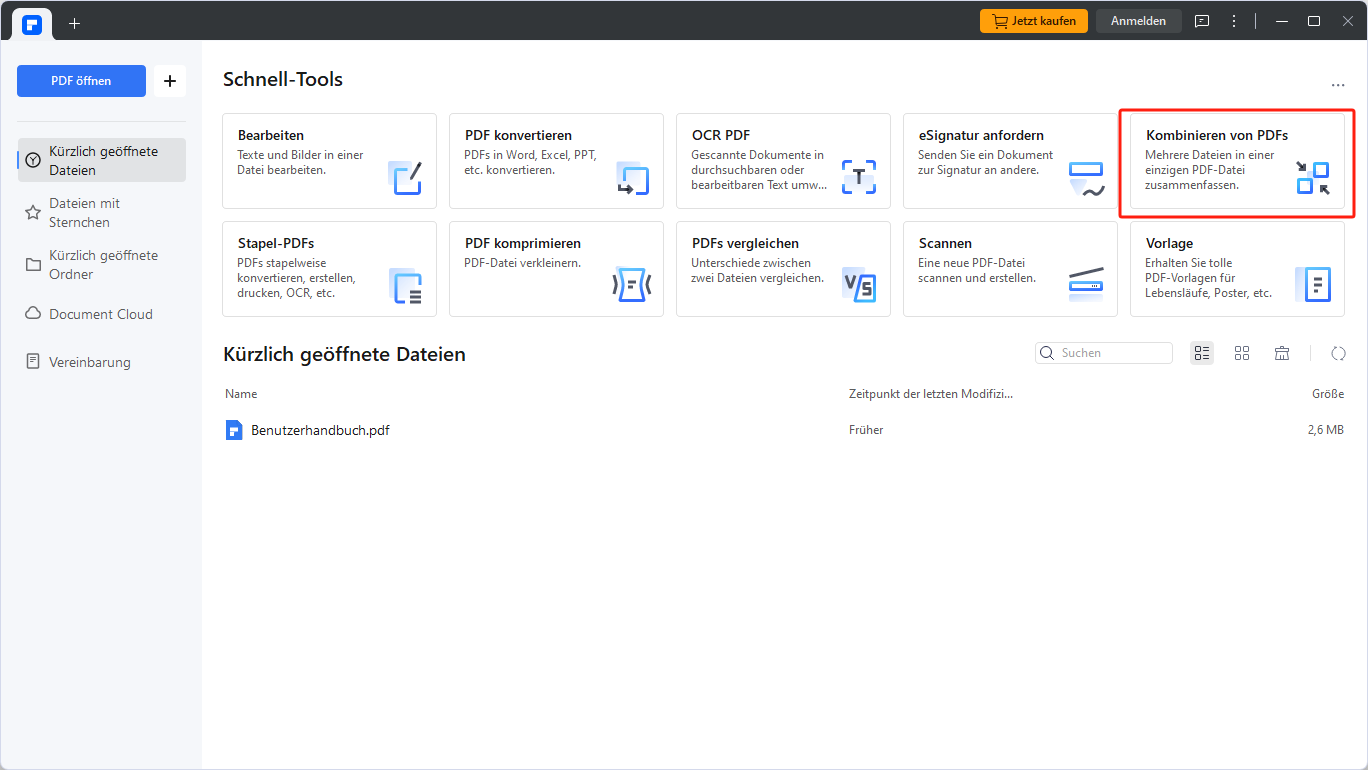Click the Scannen title
This screenshot has height=770, width=1368.
tap(945, 243)
